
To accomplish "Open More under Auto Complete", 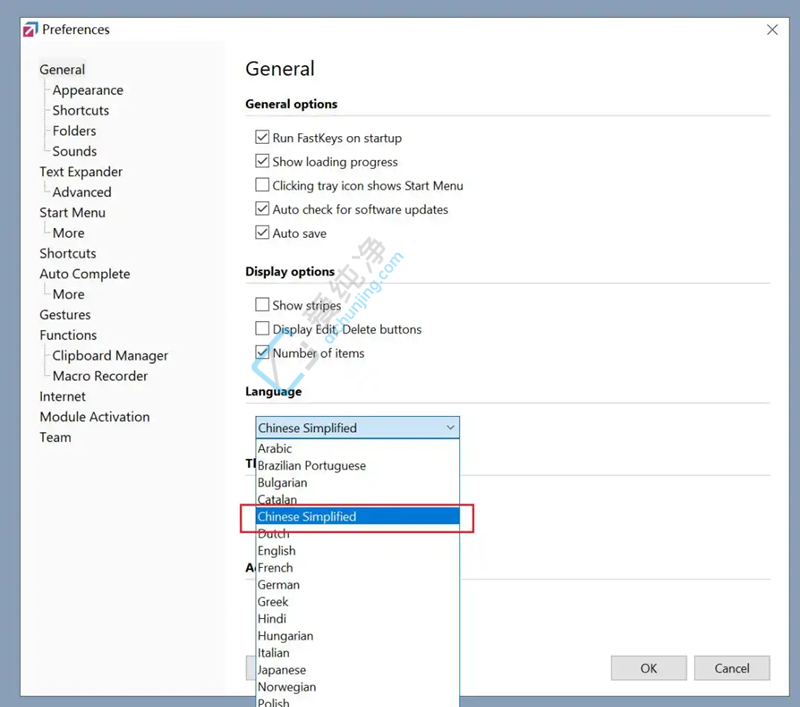I will pos(68,294).
